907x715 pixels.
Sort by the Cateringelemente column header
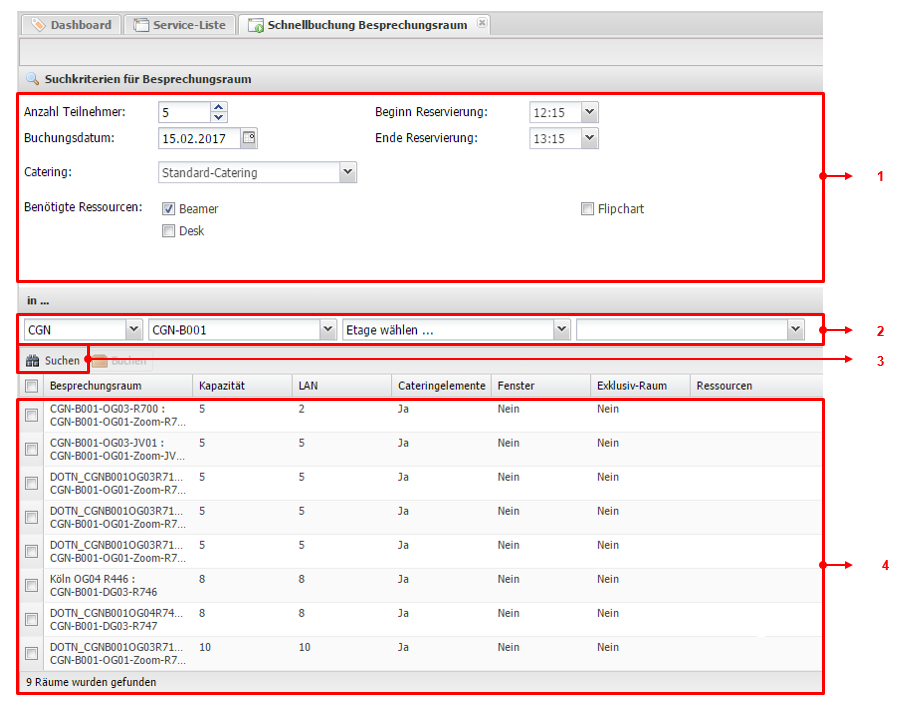coord(441,386)
